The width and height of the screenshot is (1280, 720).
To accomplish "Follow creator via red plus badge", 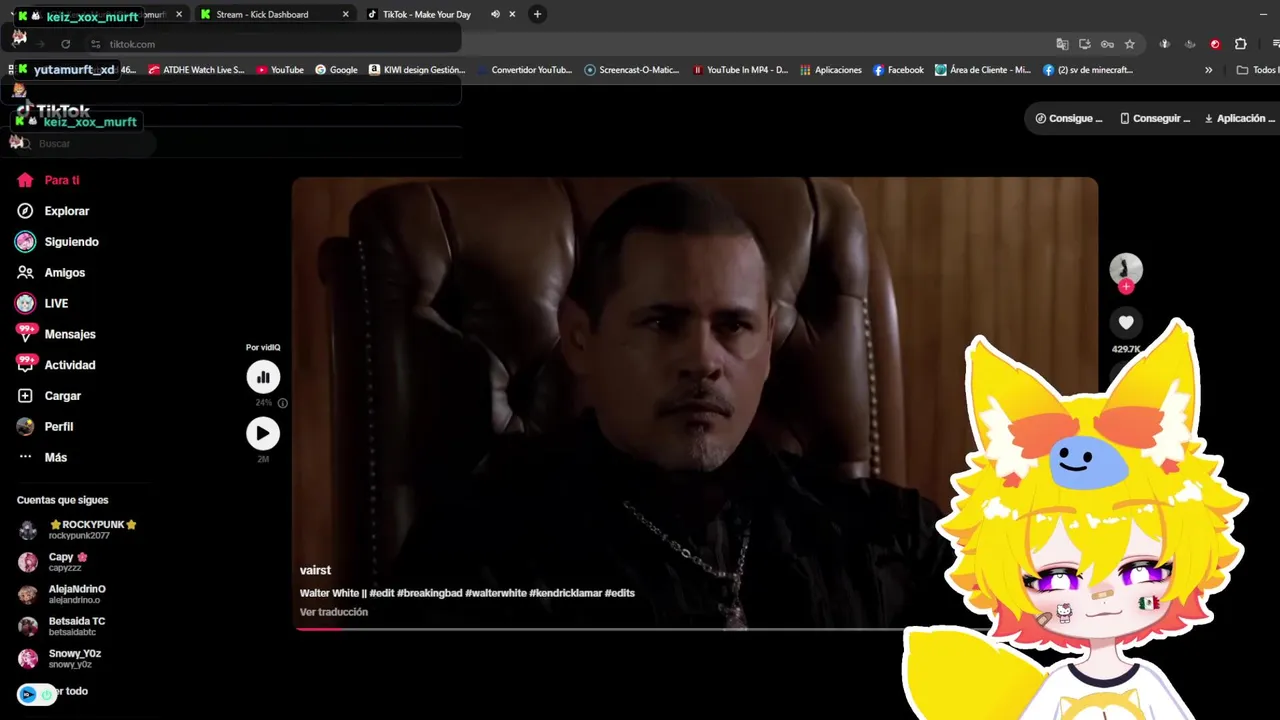I will 1126,287.
